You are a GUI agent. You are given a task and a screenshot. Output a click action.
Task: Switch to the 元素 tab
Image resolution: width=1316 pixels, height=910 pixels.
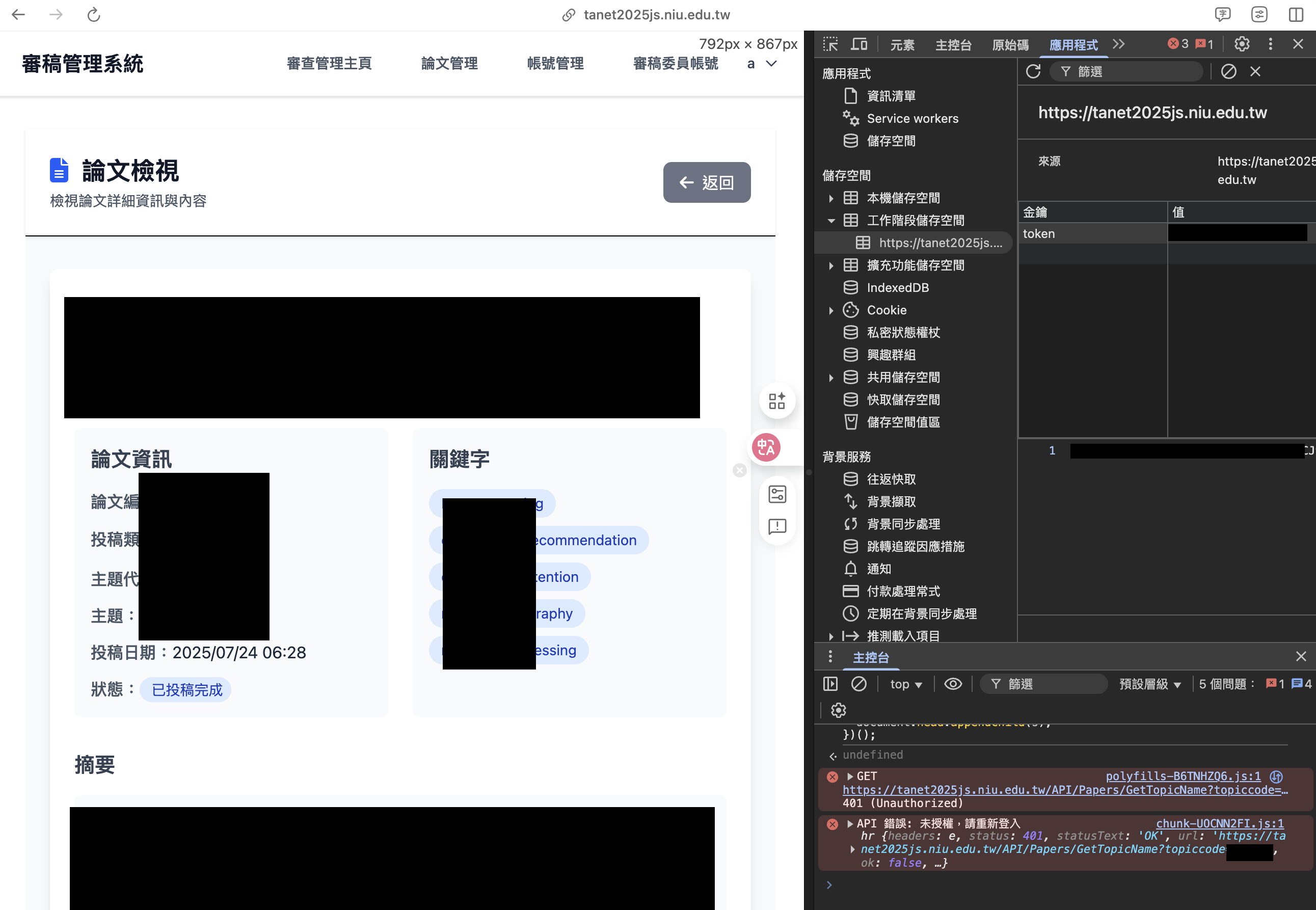click(903, 45)
